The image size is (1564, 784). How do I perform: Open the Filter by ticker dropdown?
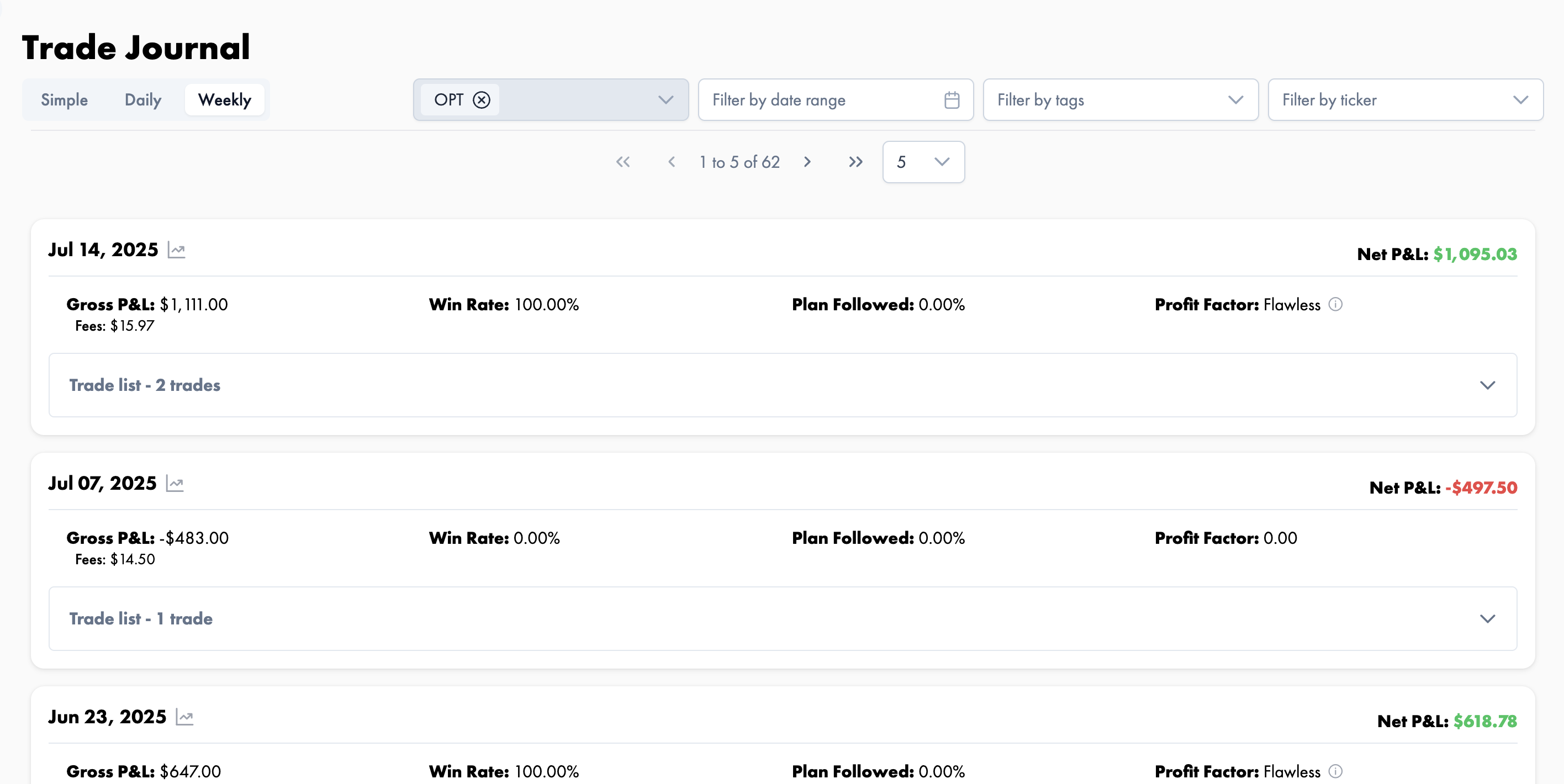pyautogui.click(x=1405, y=99)
